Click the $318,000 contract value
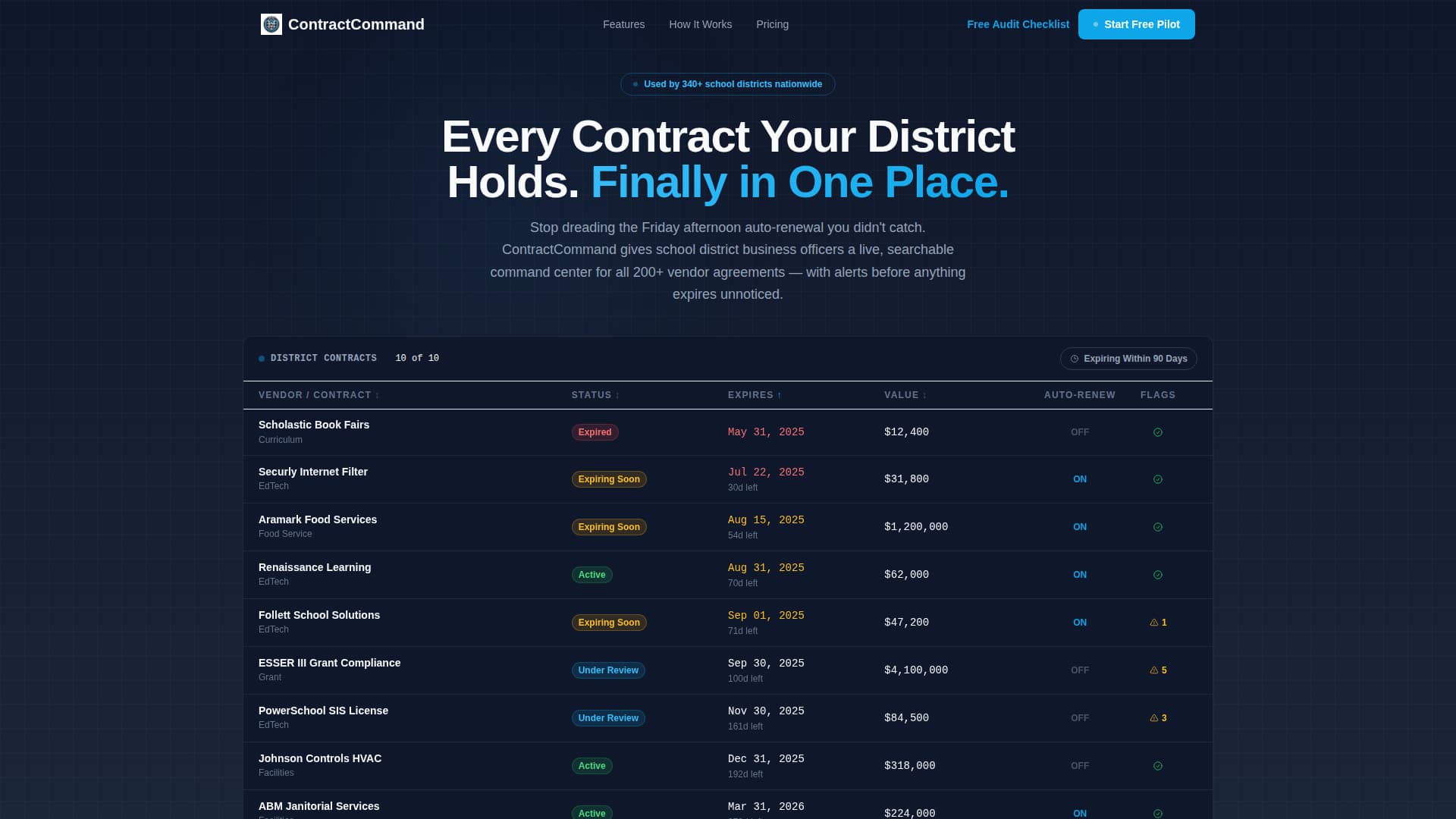 pos(909,766)
